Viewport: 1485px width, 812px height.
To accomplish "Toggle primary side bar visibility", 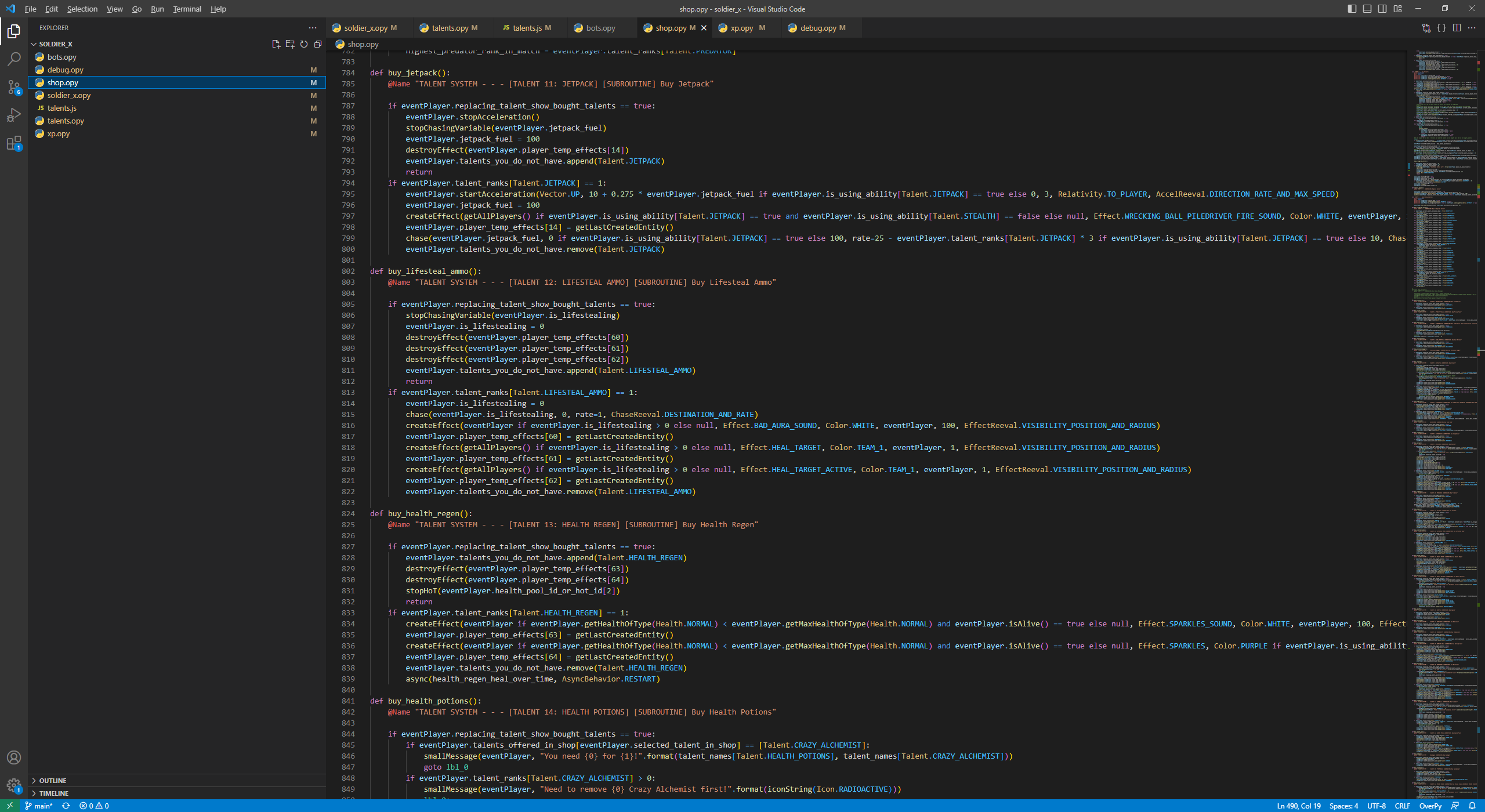I will pos(1352,9).
